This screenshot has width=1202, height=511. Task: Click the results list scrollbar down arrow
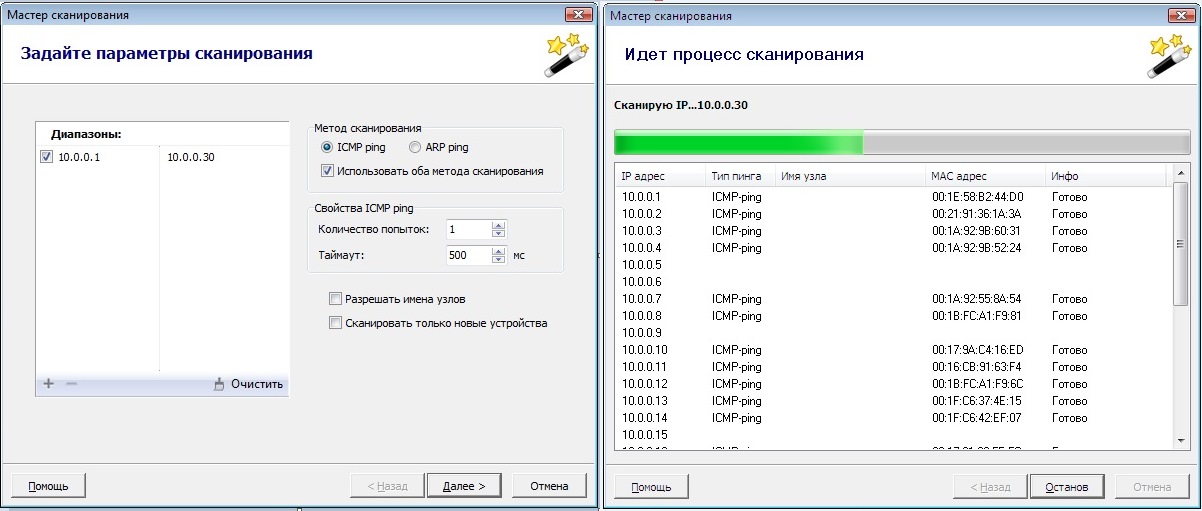1181,439
